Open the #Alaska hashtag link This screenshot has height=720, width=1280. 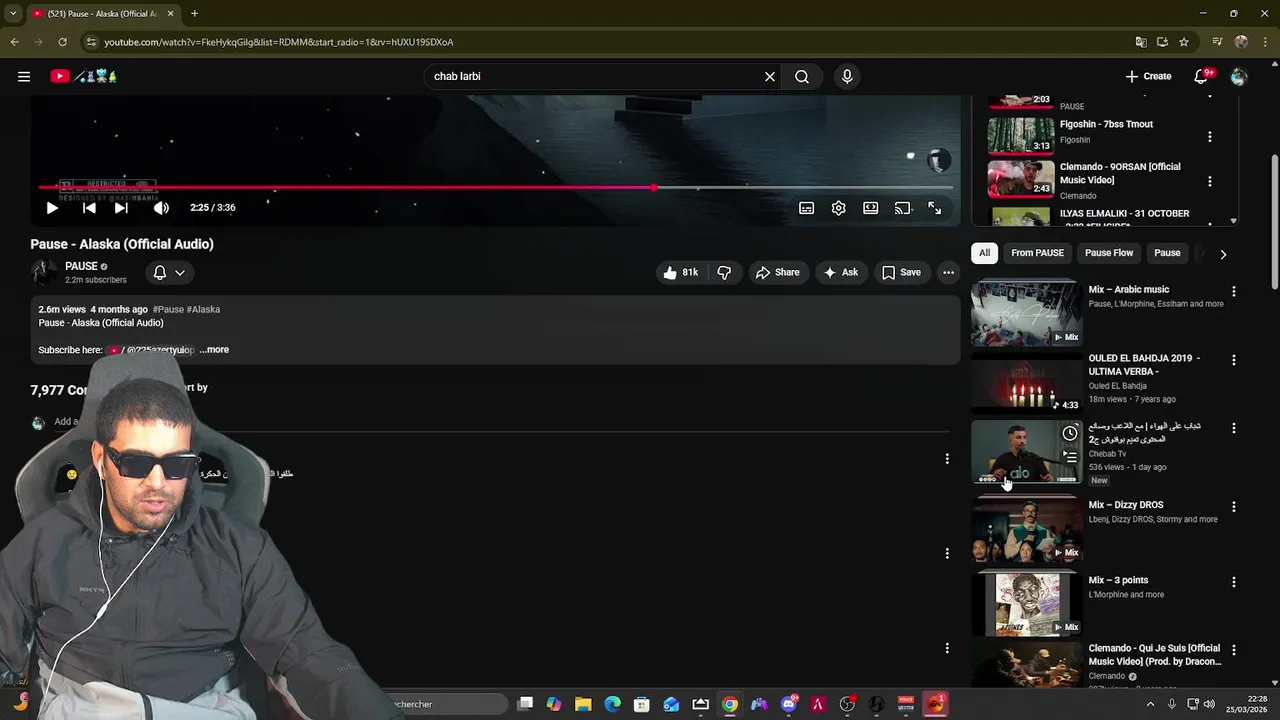click(203, 309)
